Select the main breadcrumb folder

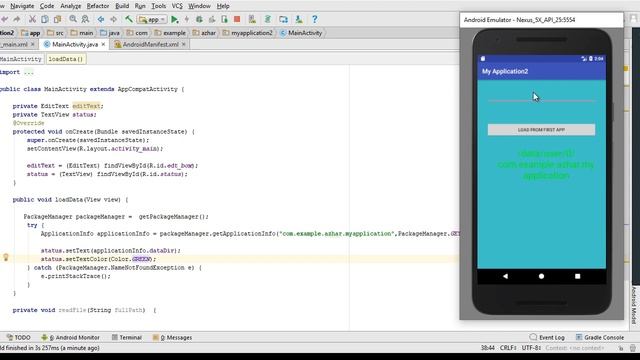82,33
